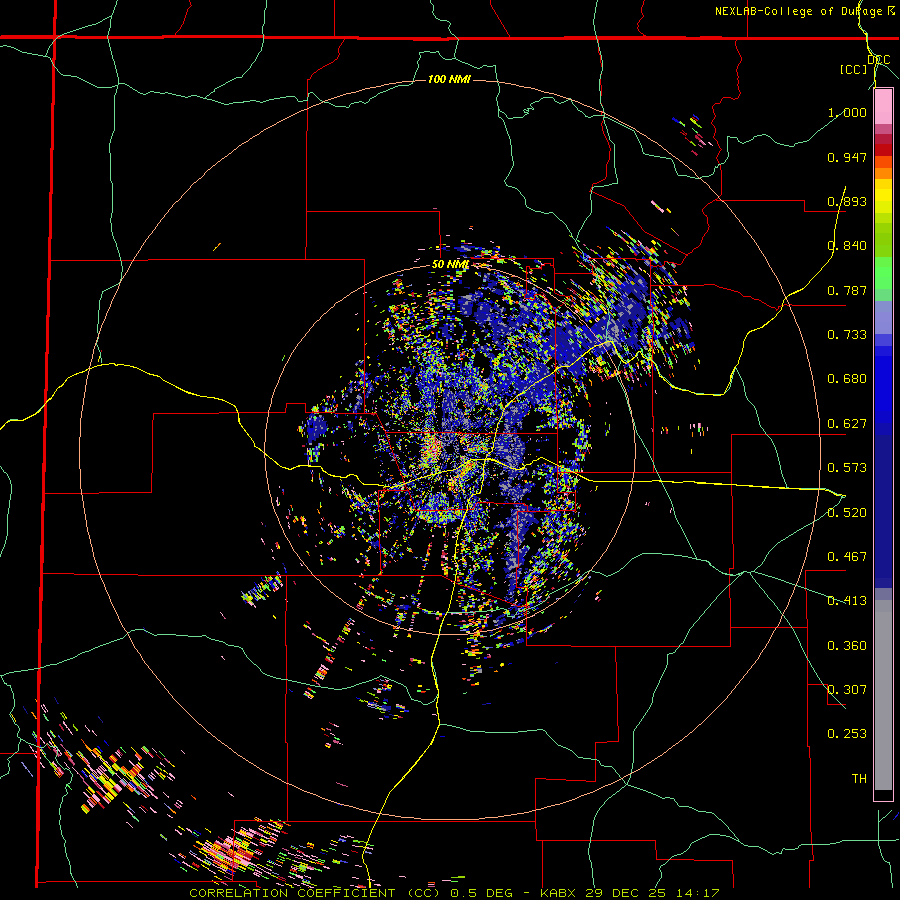Click the 0.360 scale value

coord(847,646)
